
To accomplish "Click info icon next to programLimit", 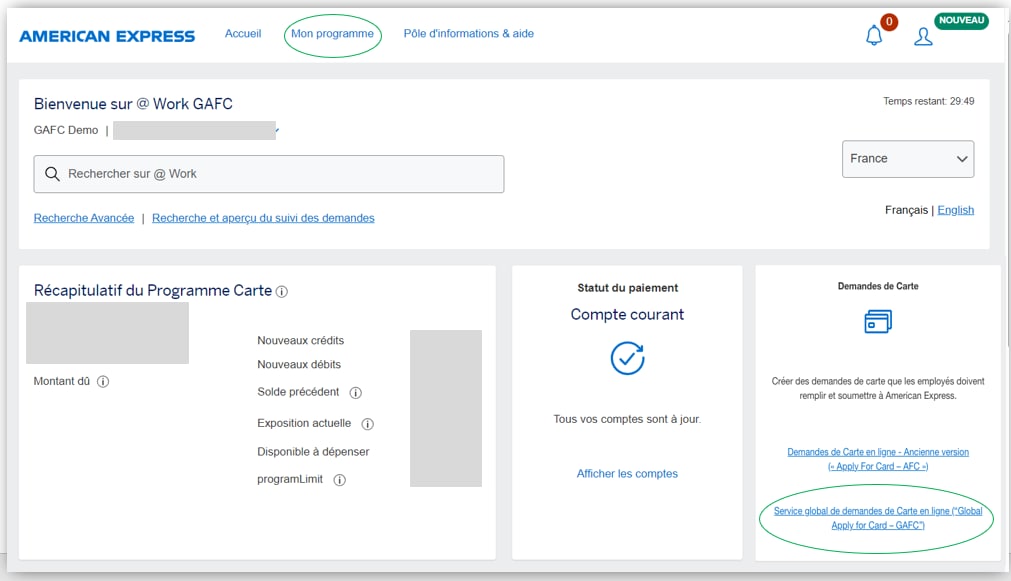I will coord(339,480).
